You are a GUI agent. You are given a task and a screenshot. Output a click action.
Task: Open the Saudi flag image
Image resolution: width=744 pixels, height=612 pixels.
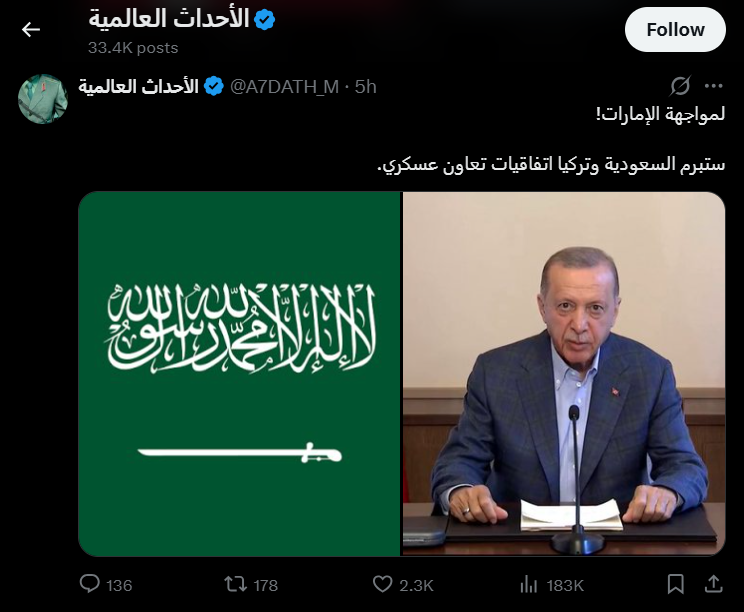coord(239,374)
